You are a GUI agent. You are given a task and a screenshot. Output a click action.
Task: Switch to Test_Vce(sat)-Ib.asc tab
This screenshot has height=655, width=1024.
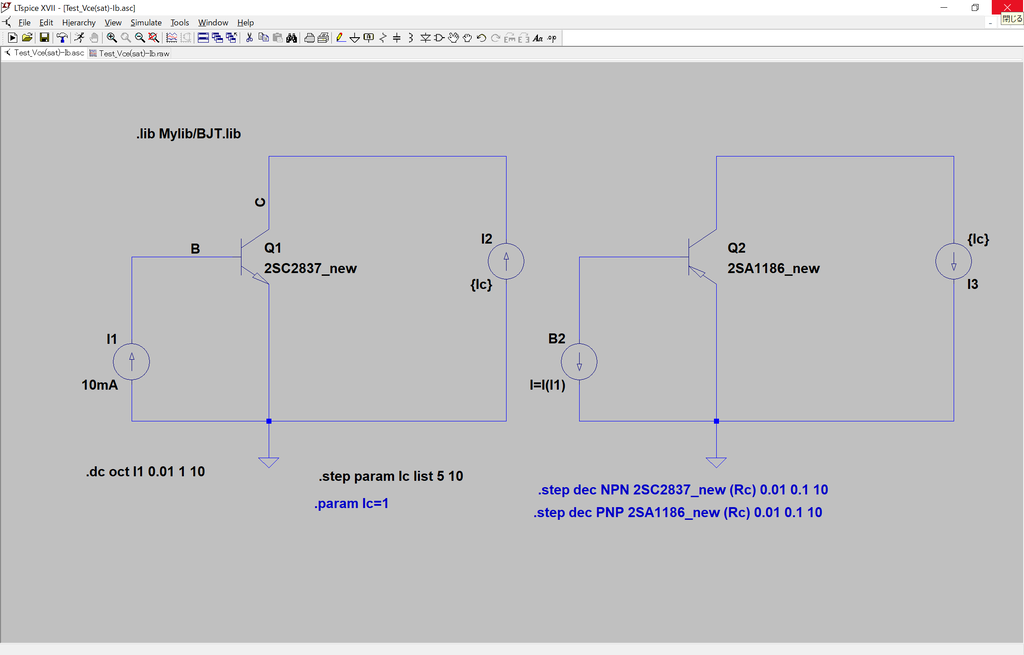pos(44,53)
